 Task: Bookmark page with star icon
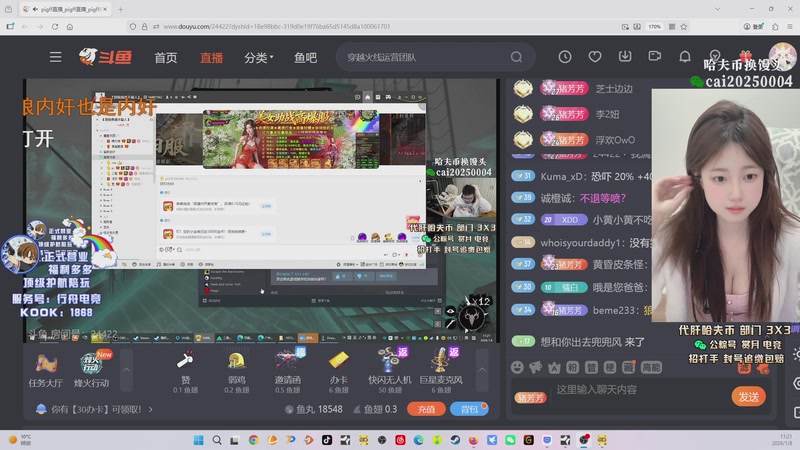click(x=684, y=27)
